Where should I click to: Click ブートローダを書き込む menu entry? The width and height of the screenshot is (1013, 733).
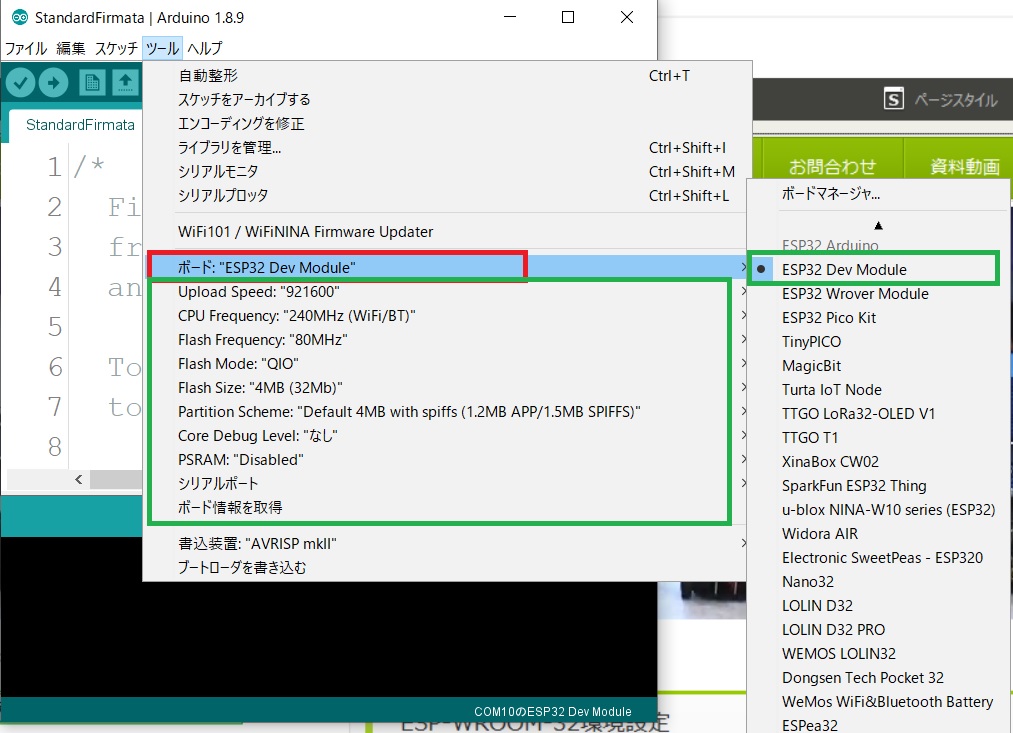point(447,567)
